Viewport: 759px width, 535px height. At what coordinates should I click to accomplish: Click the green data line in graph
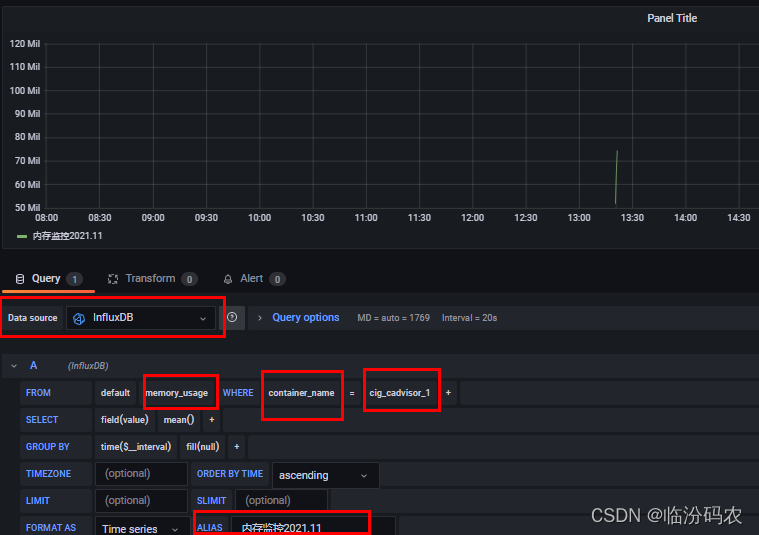pyautogui.click(x=616, y=177)
